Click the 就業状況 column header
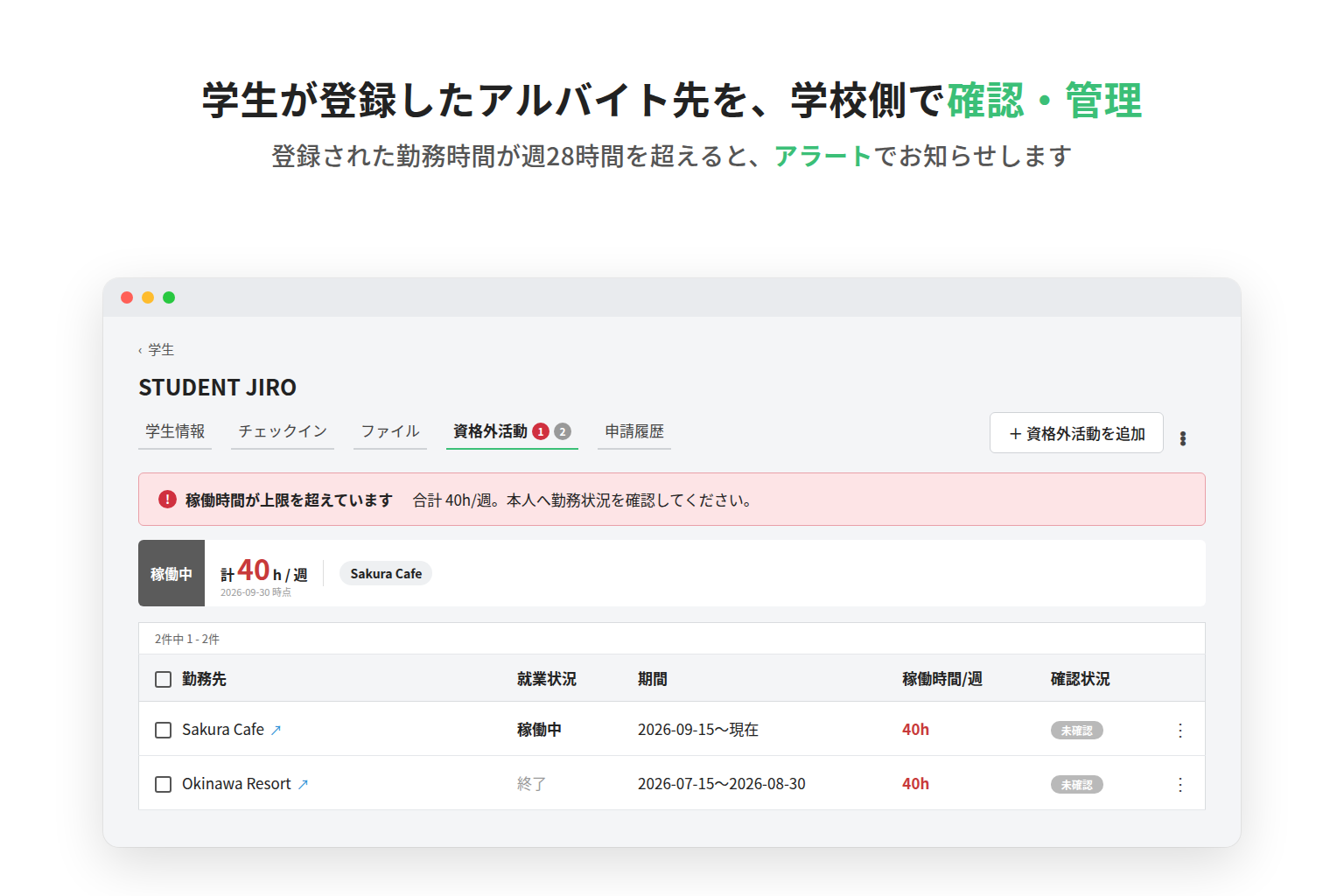Viewport: 1344px width, 896px height. coord(547,679)
